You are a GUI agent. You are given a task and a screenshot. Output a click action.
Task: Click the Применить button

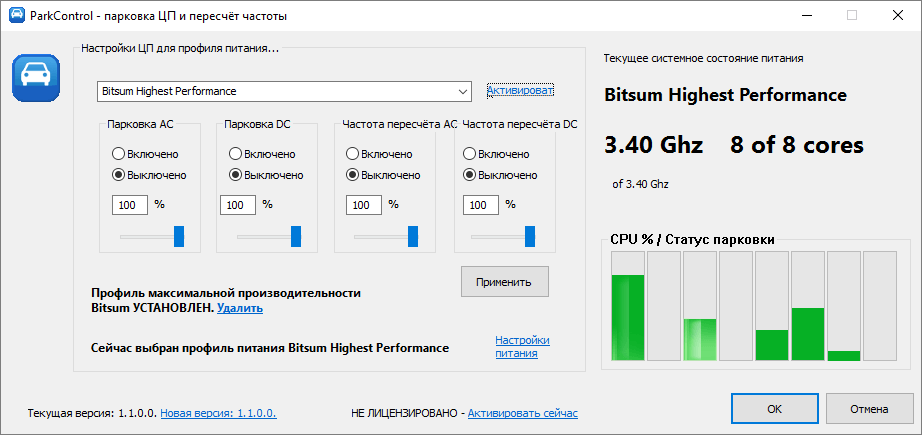[x=505, y=282]
